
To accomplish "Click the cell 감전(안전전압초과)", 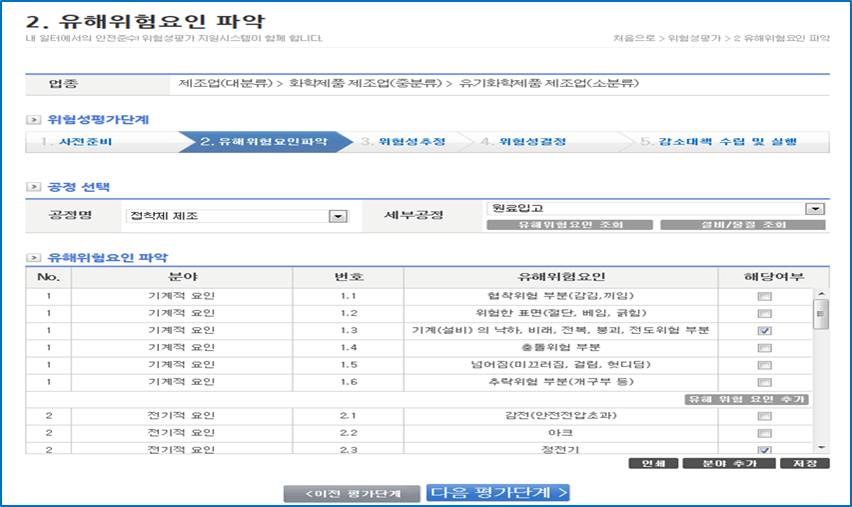I will click(561, 416).
